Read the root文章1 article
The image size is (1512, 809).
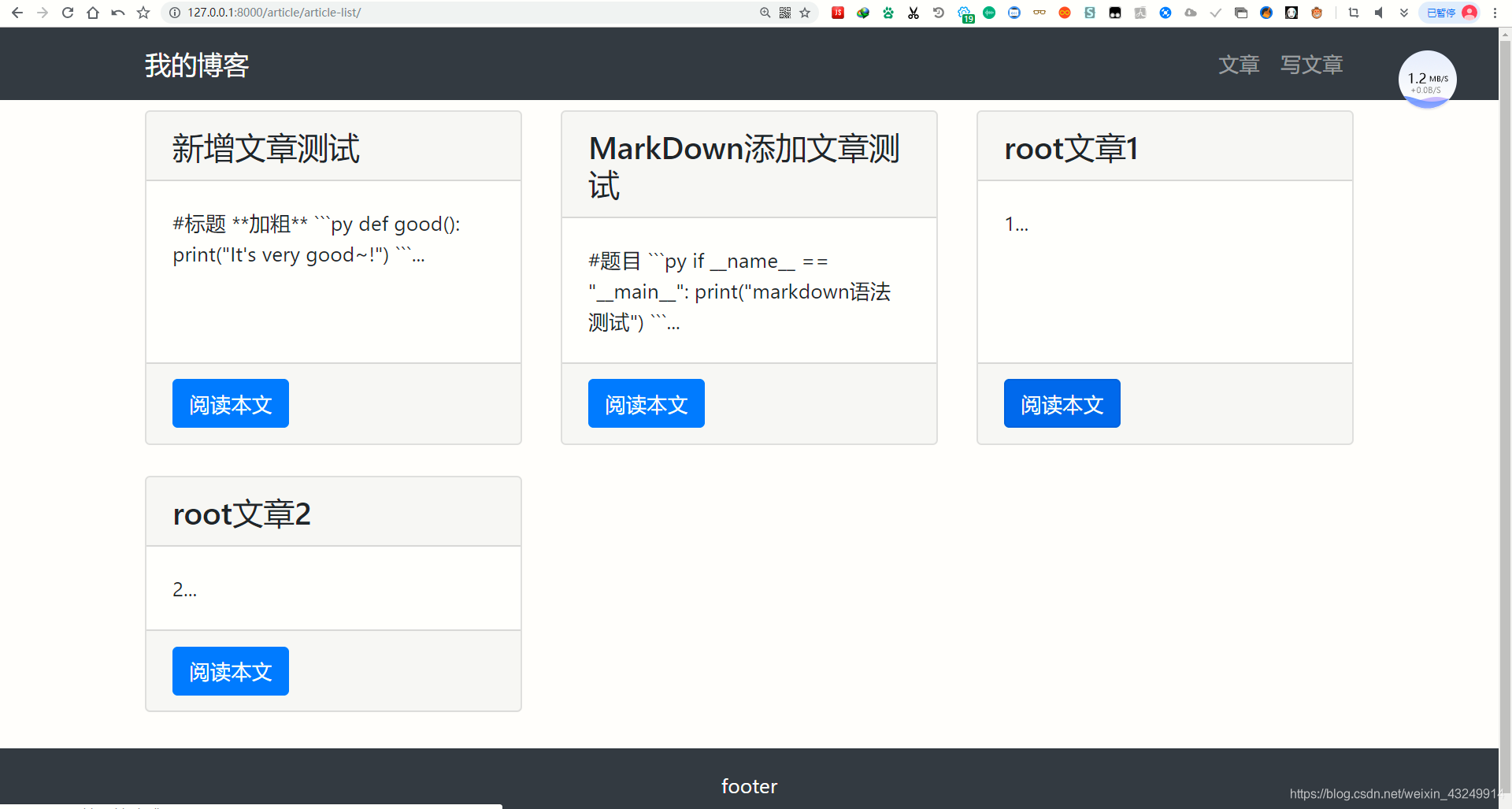coord(1062,403)
